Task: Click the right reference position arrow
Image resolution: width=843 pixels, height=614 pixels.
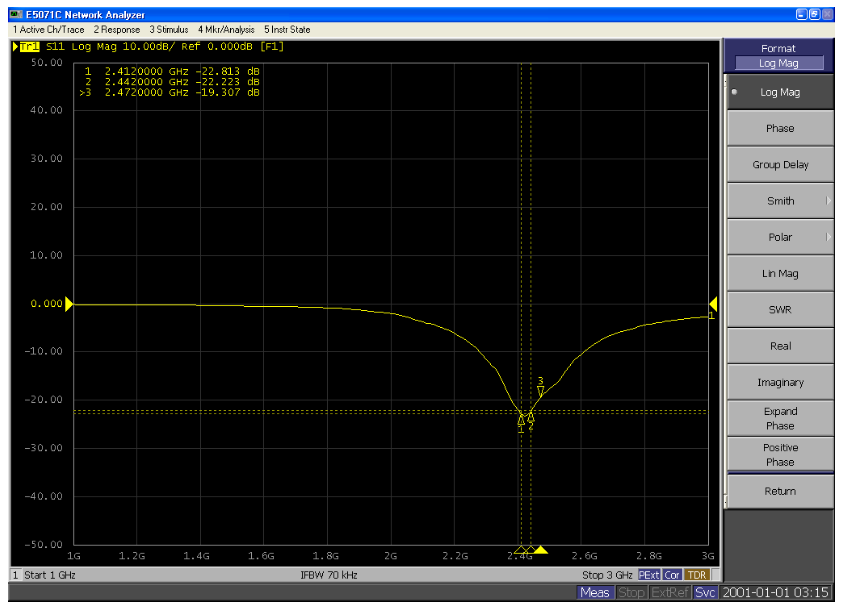Action: [x=713, y=304]
